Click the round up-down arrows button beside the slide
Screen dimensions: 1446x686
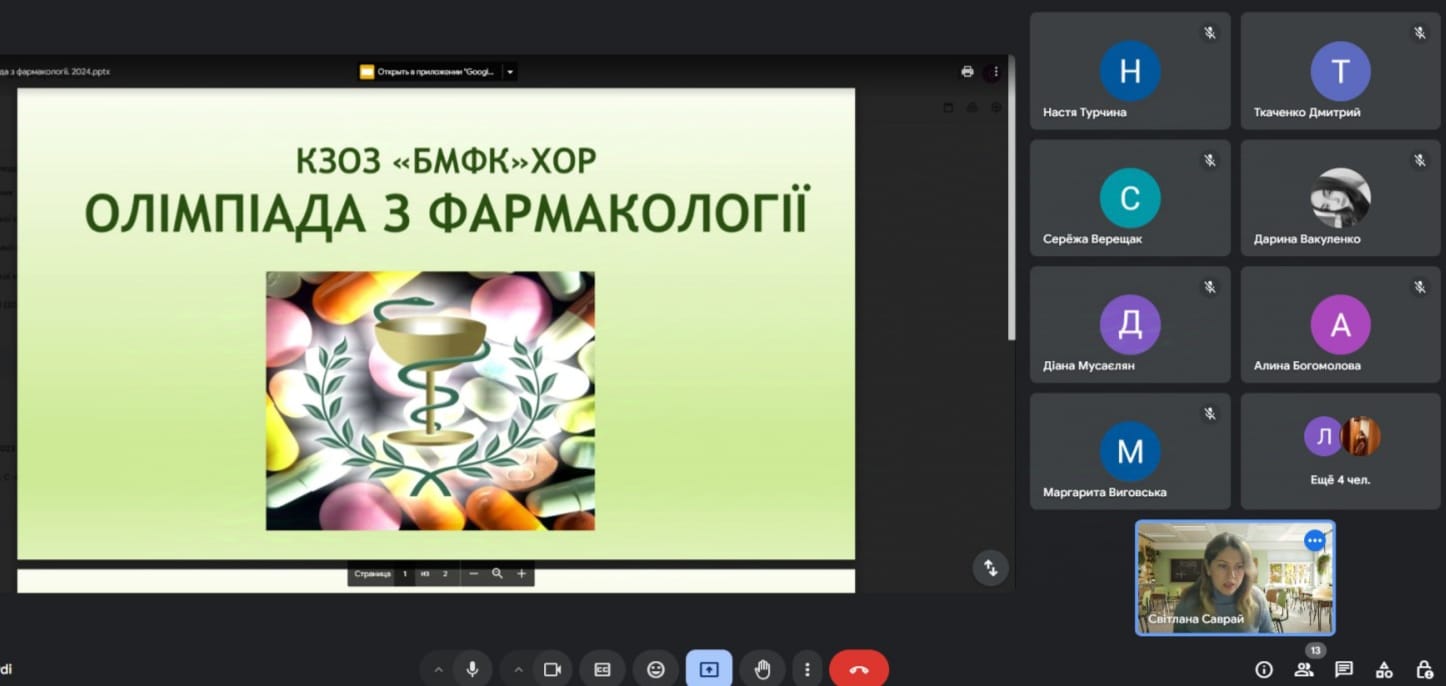(990, 568)
